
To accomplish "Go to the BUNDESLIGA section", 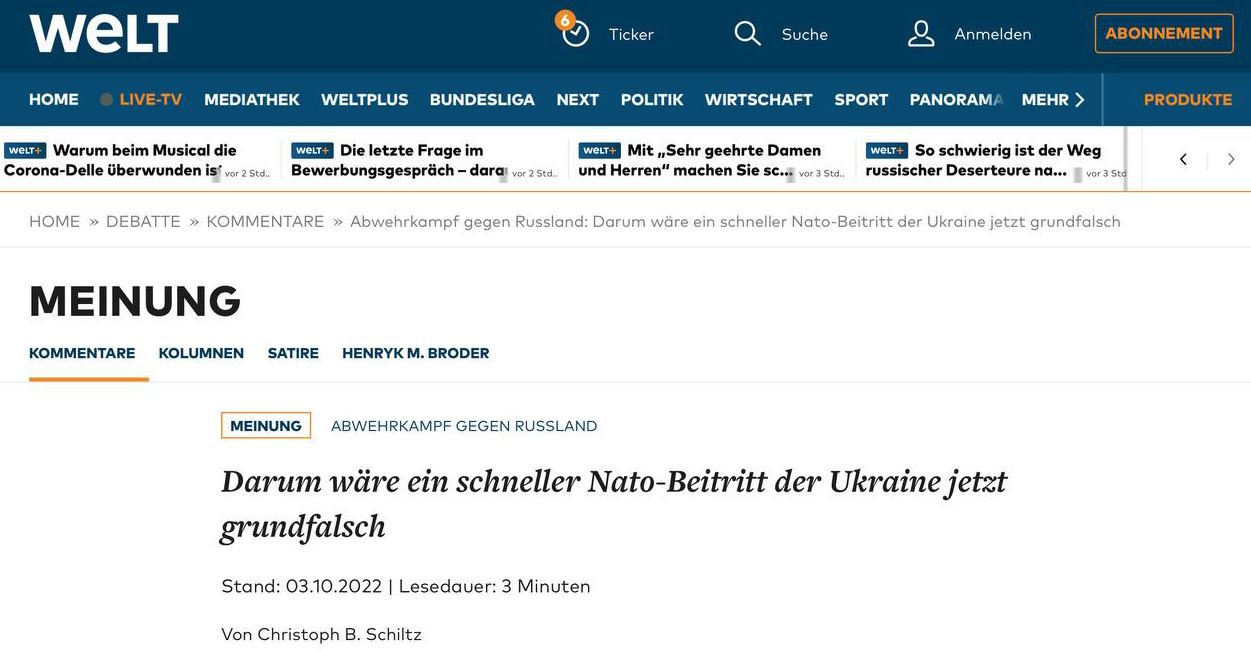I will coord(482,100).
